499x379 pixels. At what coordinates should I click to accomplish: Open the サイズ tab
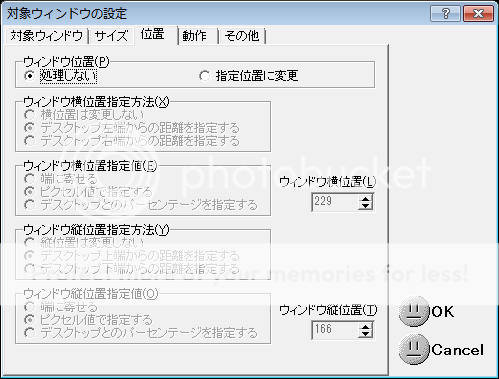coord(111,36)
